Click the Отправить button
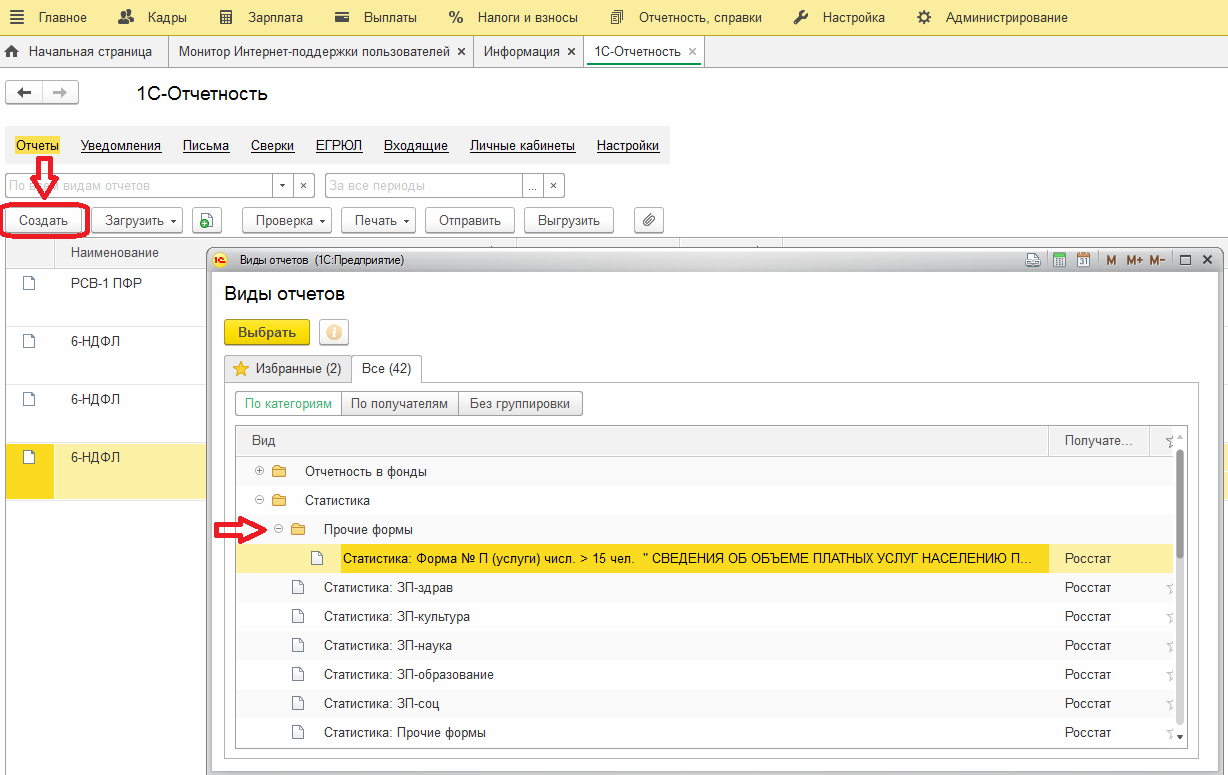The width and height of the screenshot is (1228, 775). (470, 221)
